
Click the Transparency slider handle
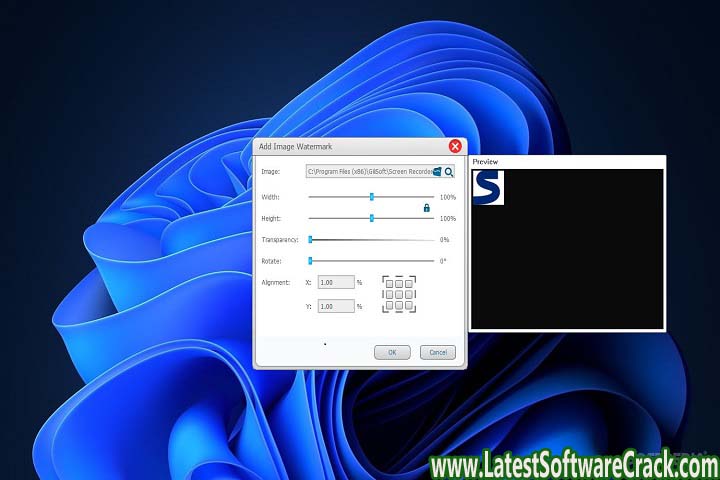pos(311,240)
